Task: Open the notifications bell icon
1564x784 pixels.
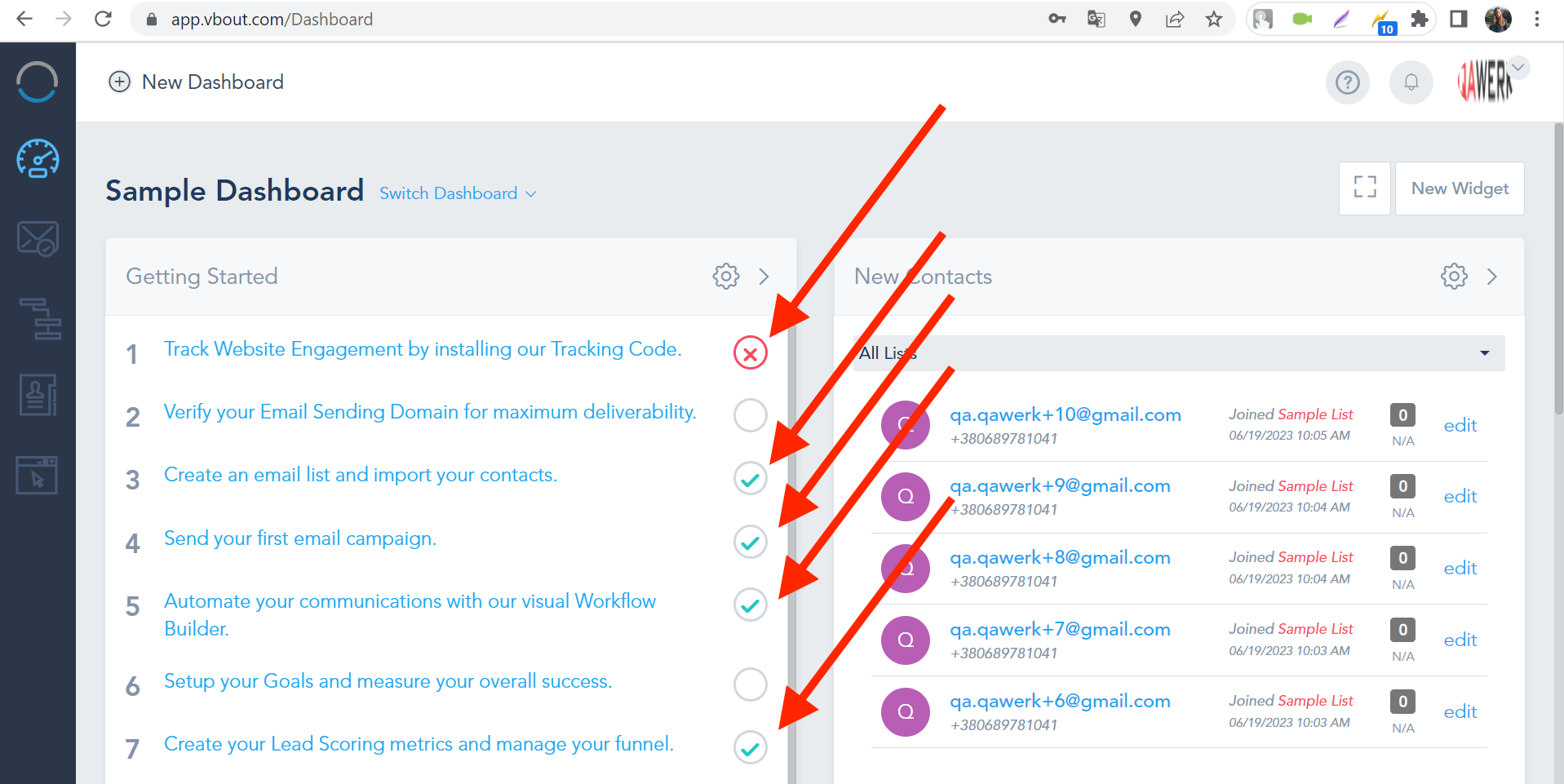Action: click(1411, 82)
